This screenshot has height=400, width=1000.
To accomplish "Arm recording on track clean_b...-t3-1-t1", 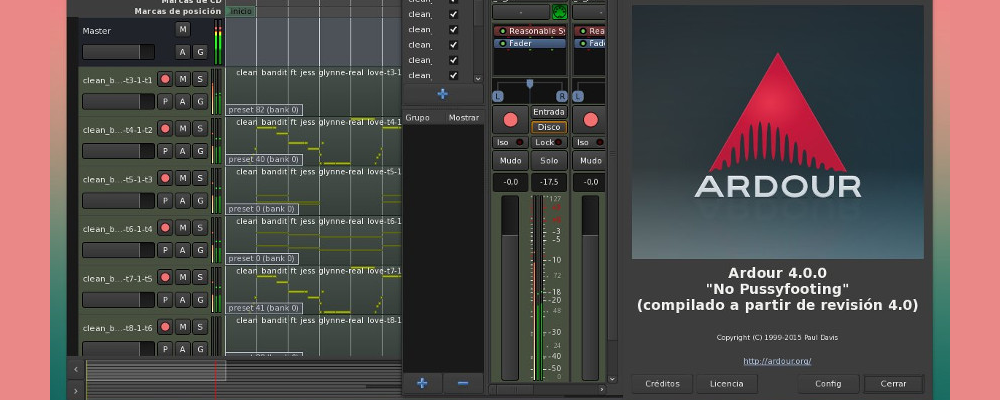I will pos(165,79).
